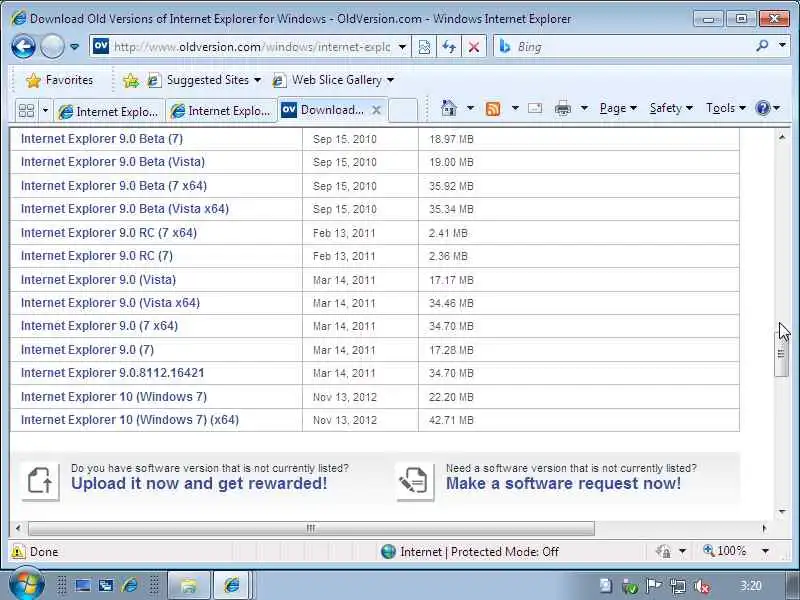The height and width of the screenshot is (600, 800).
Task: Click the horizontal scrollbar right arrow
Action: pos(764,528)
